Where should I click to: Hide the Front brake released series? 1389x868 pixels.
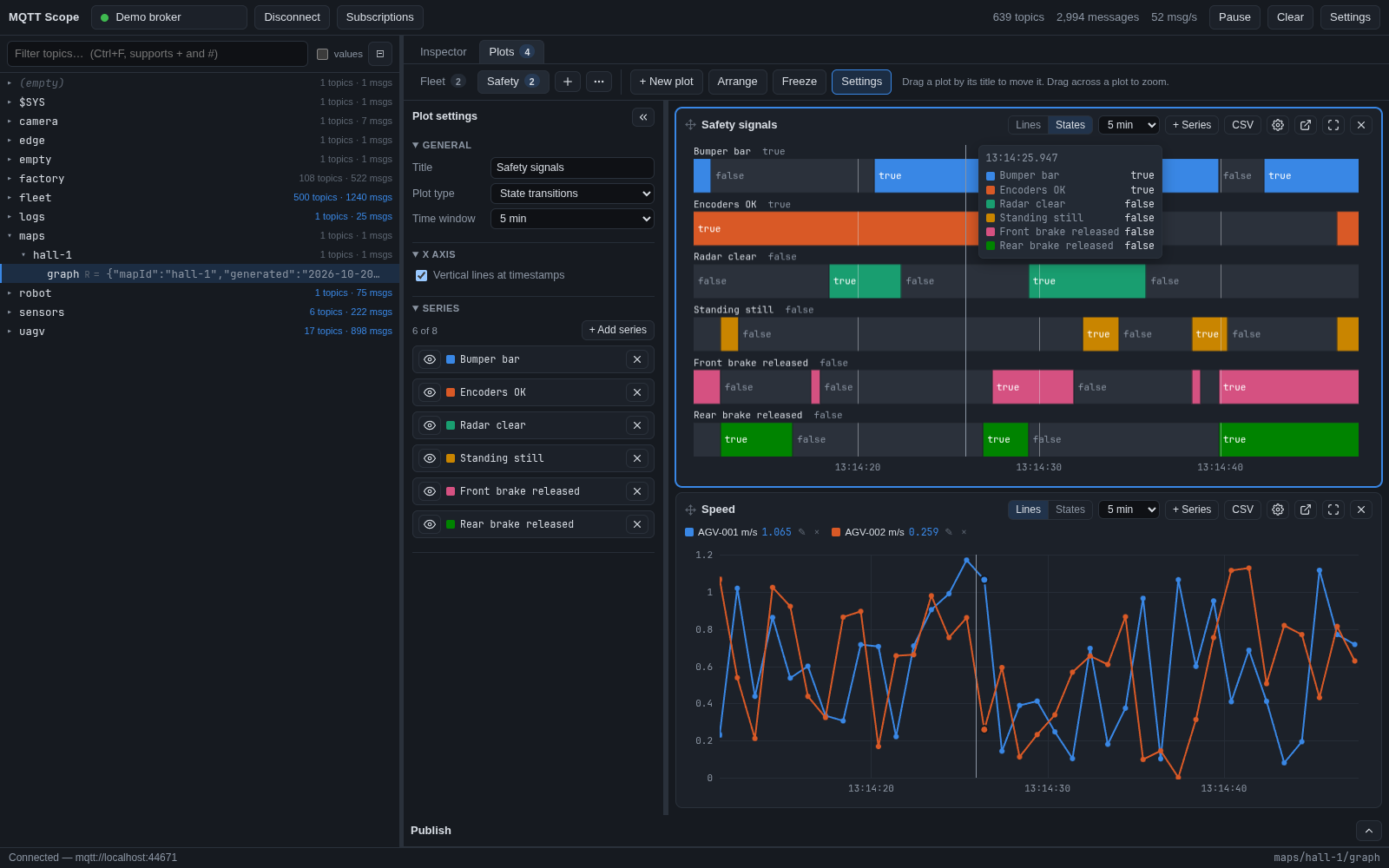tap(430, 491)
